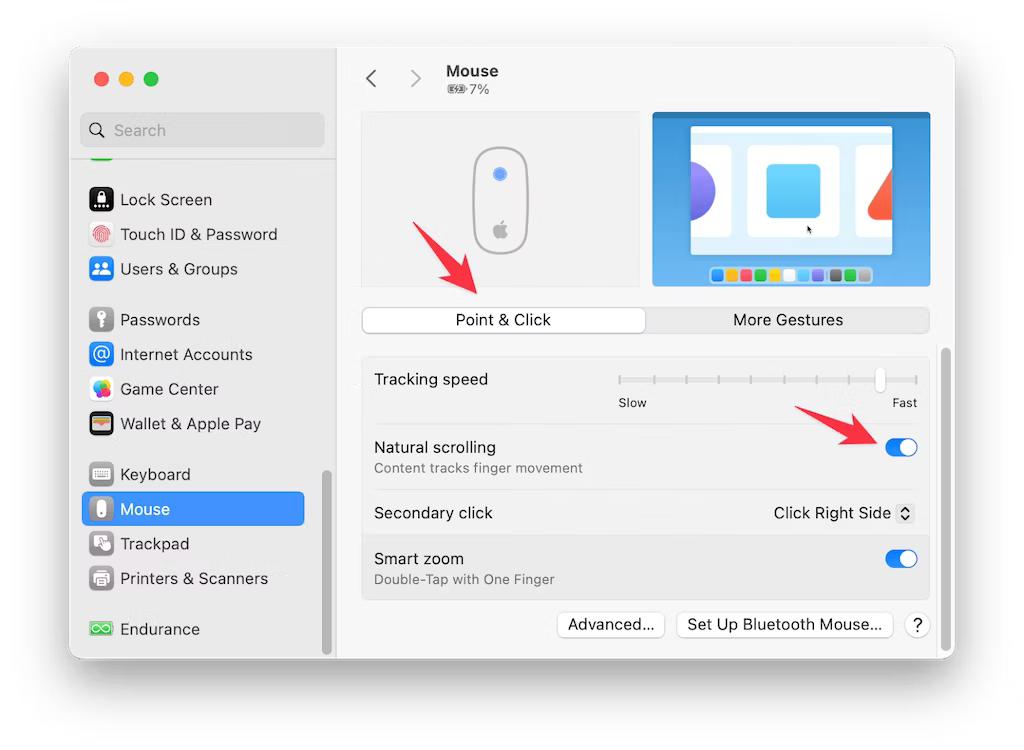1024x750 pixels.
Task: Click the Keyboard icon in sidebar
Action: (101, 474)
